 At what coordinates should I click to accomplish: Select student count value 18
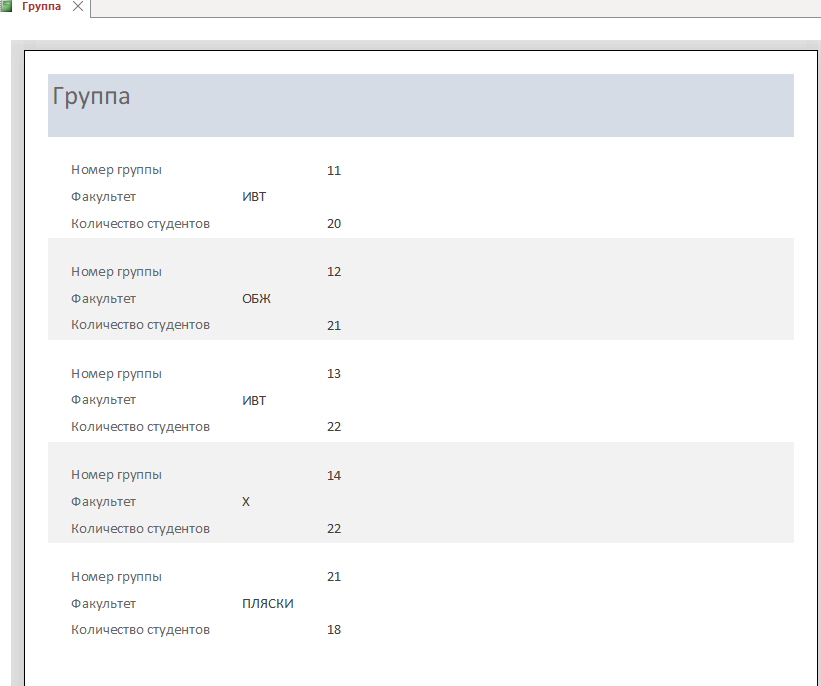click(x=334, y=630)
